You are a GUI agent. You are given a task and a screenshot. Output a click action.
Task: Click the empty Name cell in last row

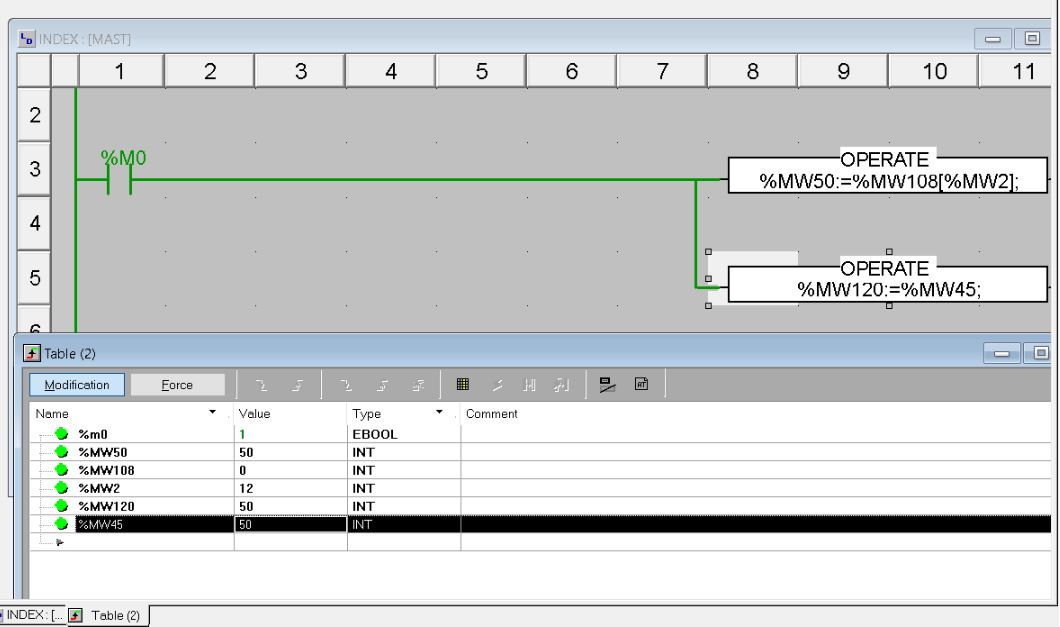pos(154,542)
